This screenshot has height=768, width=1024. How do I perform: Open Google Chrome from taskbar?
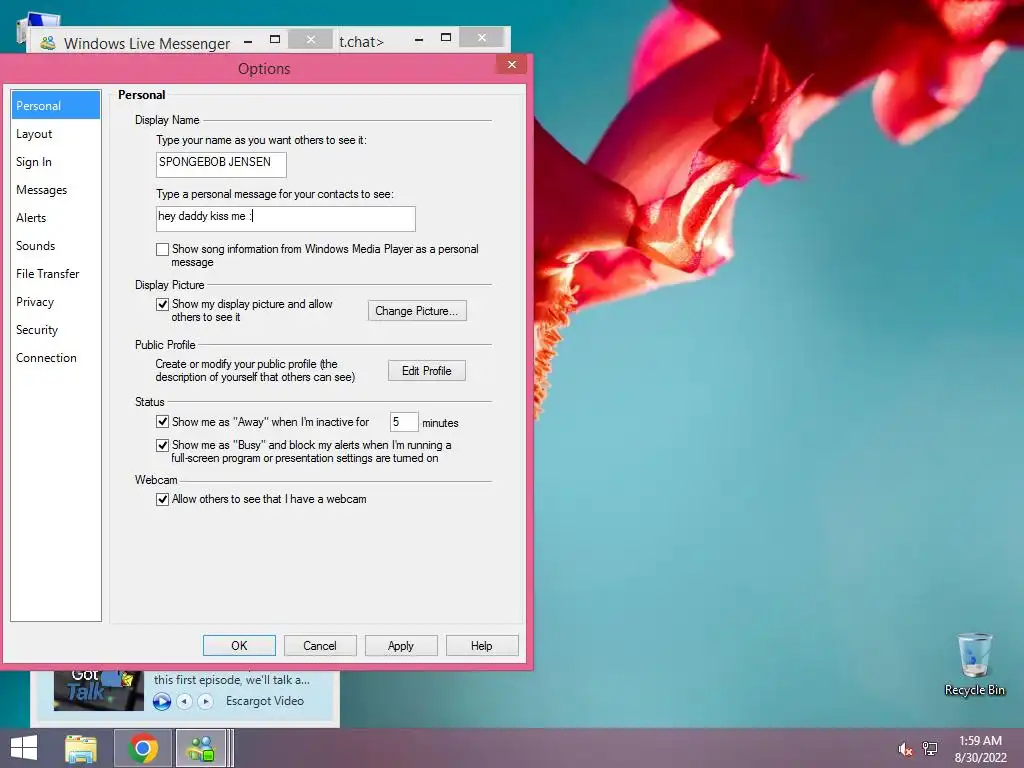click(x=143, y=748)
